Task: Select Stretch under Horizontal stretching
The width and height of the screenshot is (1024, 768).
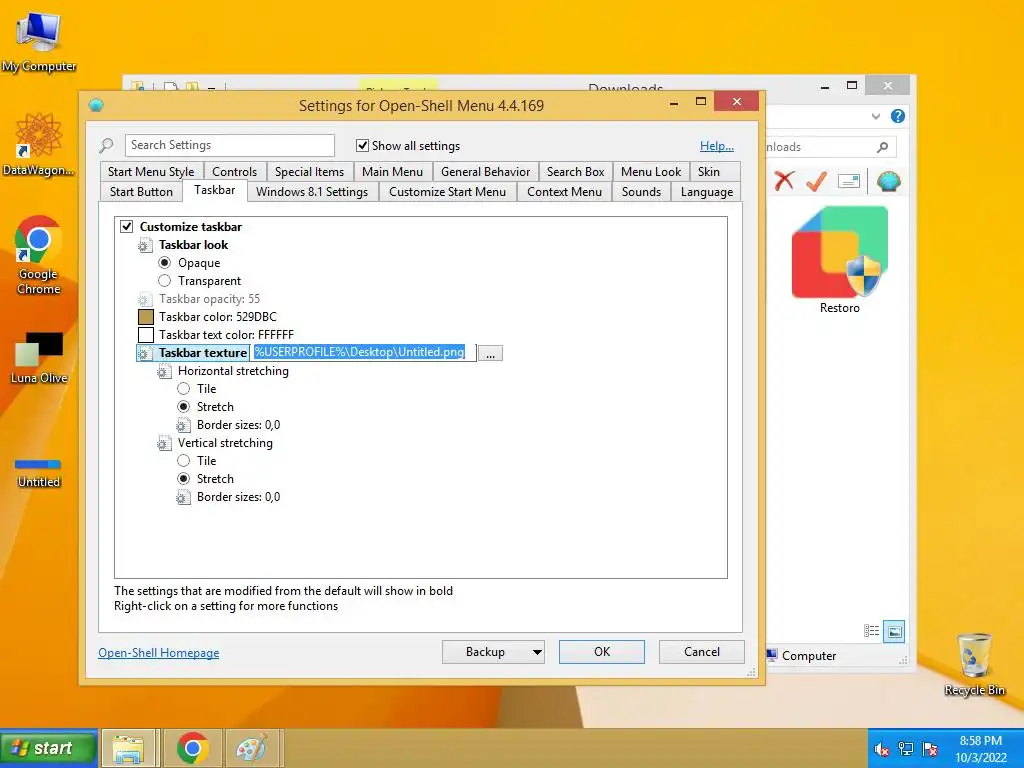Action: [x=184, y=407]
